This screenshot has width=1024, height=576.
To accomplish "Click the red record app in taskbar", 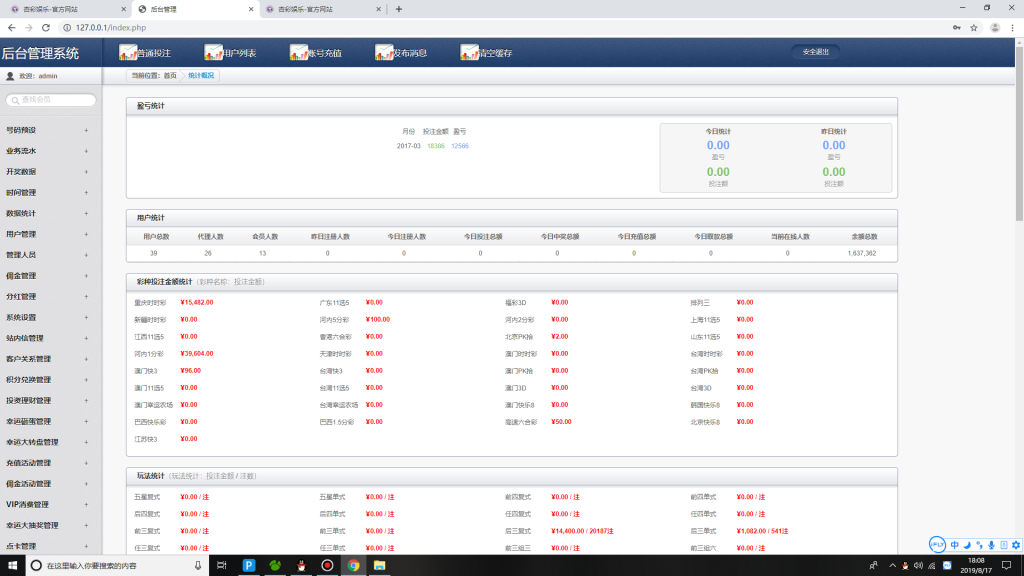I will (327, 565).
